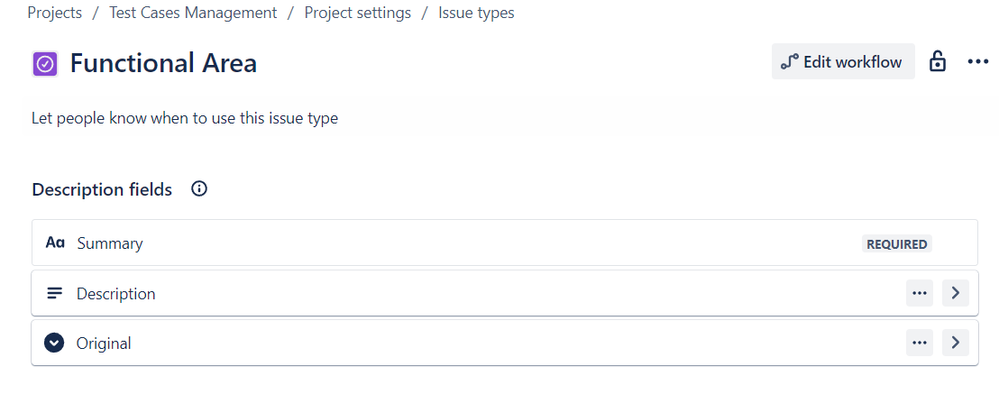
Task: Click the Functional Area title to rename
Action: pyautogui.click(x=163, y=63)
